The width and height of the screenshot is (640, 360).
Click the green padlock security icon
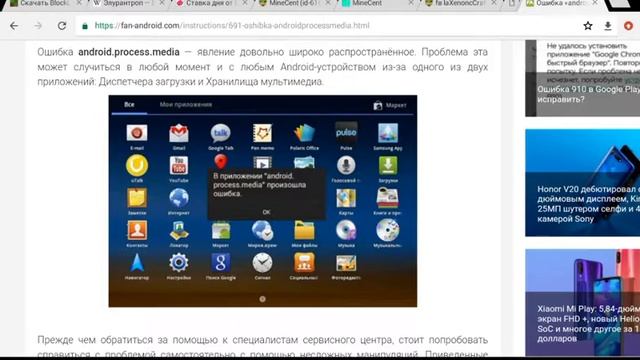coord(85,26)
